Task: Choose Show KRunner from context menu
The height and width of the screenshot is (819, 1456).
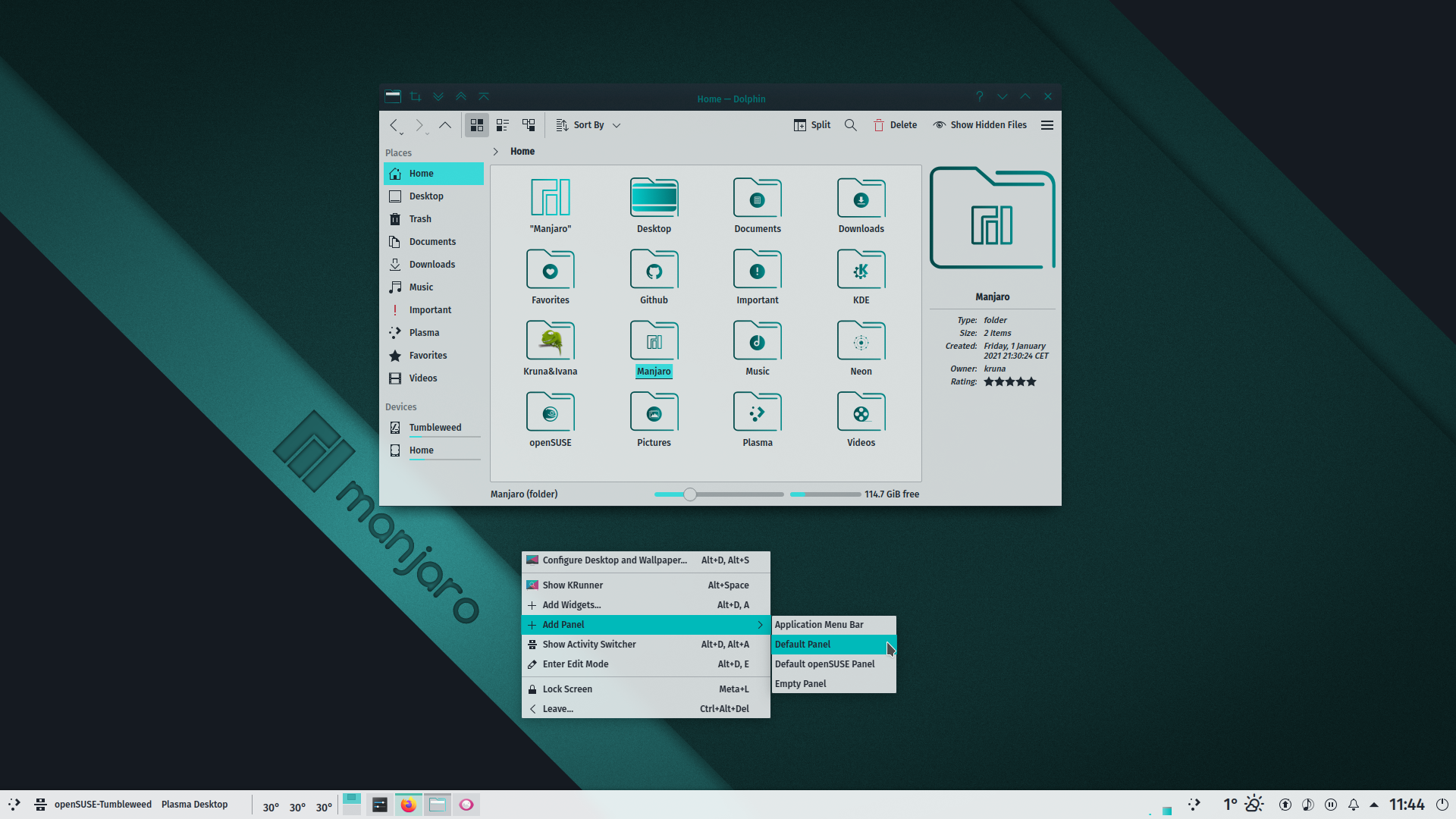Action: click(x=646, y=585)
